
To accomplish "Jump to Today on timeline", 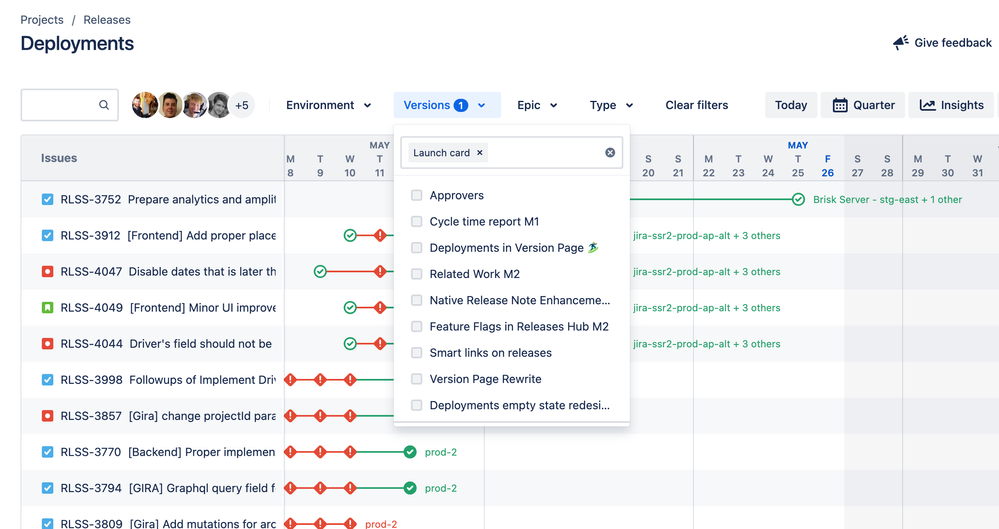I will point(791,105).
